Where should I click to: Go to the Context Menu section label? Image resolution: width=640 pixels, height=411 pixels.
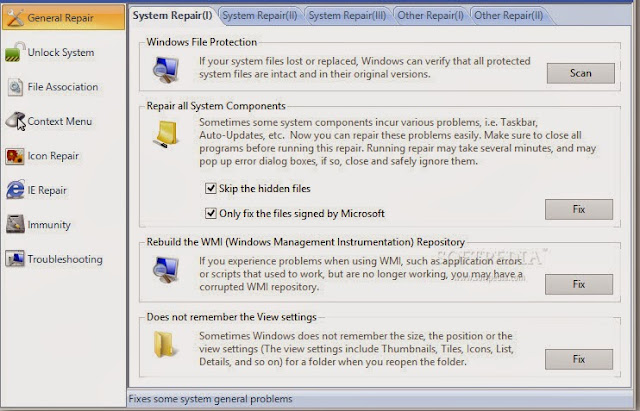pyautogui.click(x=60, y=121)
